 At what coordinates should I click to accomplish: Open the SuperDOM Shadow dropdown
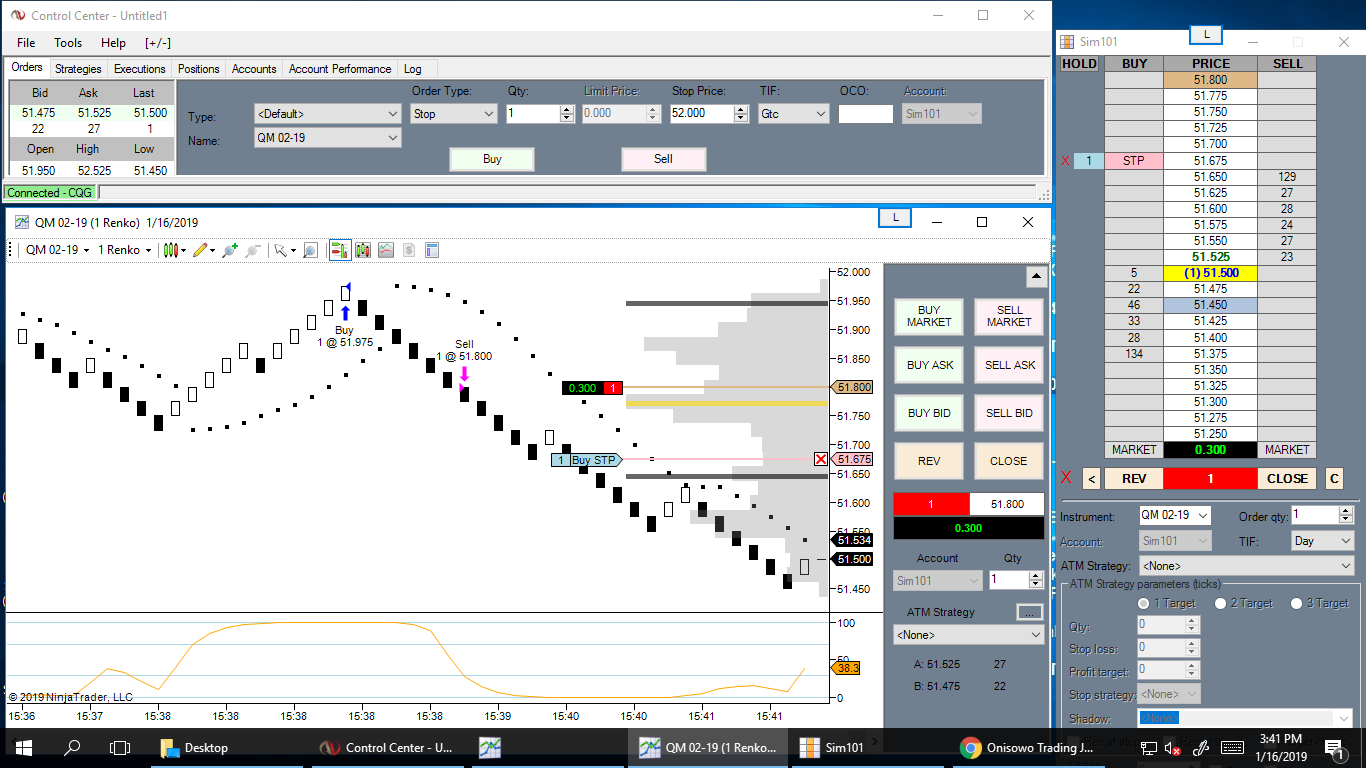pyautogui.click(x=1246, y=718)
